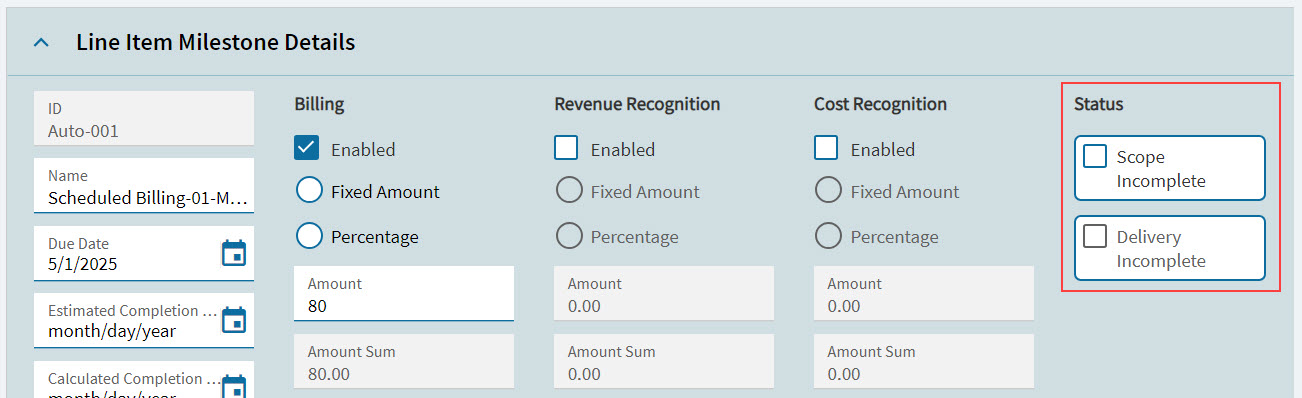The width and height of the screenshot is (1302, 398).
Task: Check Revenue Recognition Enabled checkbox
Action: click(x=566, y=148)
